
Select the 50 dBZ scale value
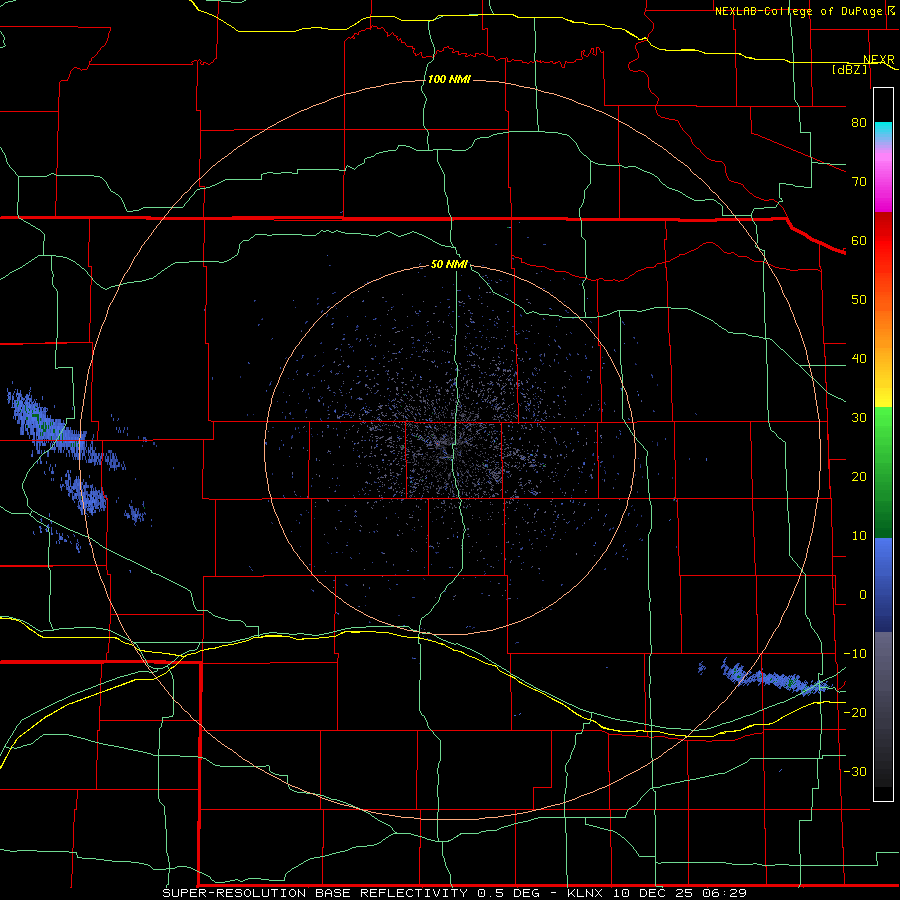[x=859, y=300]
